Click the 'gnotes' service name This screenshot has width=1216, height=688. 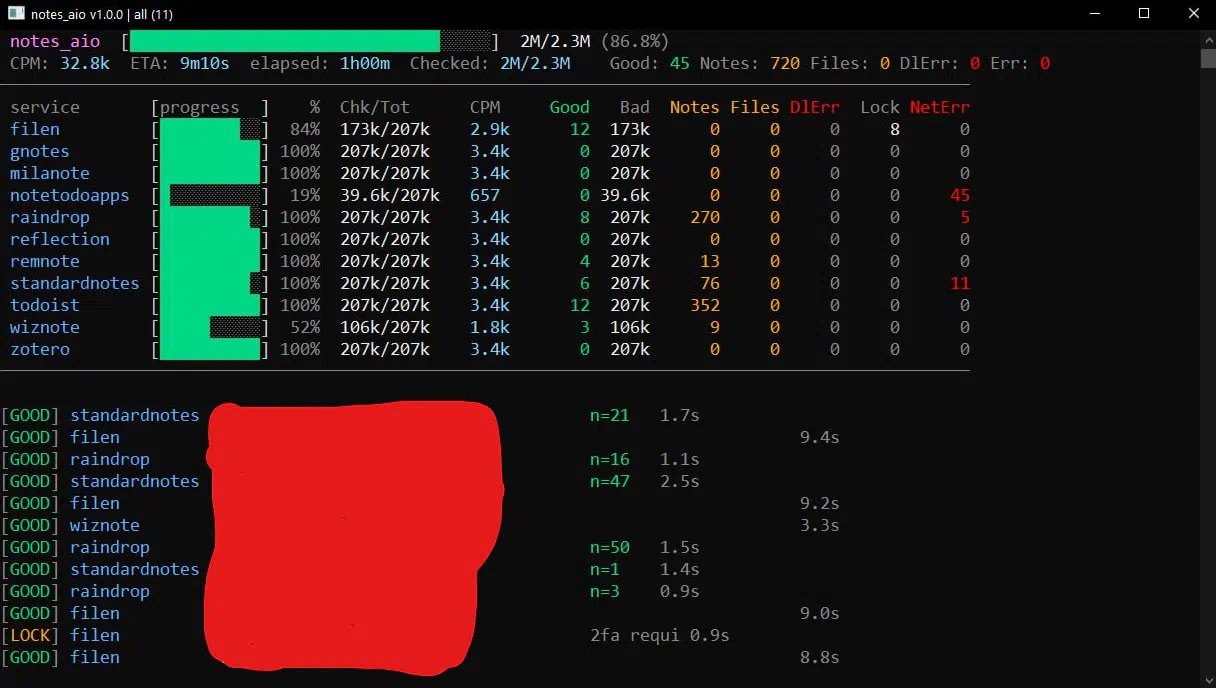[x=40, y=151]
